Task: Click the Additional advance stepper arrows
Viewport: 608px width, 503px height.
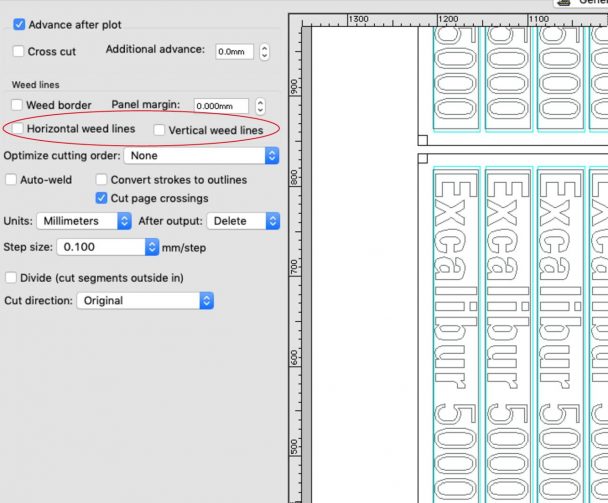Action: tap(264, 51)
